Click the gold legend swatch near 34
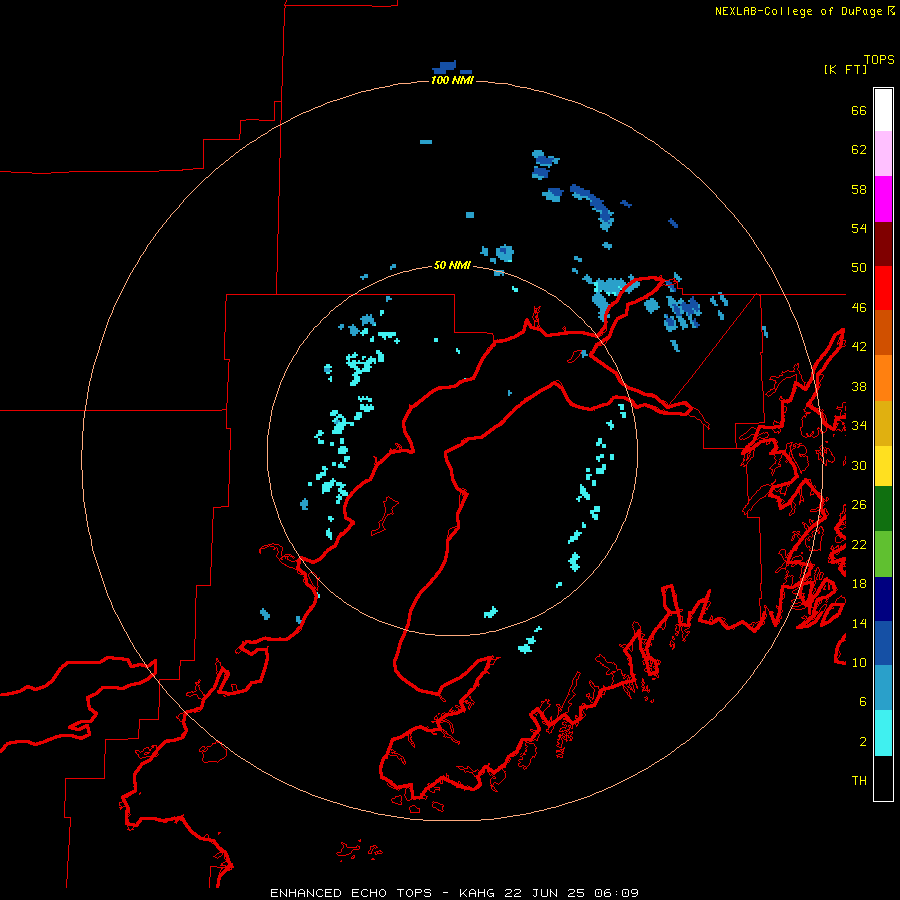 883,423
